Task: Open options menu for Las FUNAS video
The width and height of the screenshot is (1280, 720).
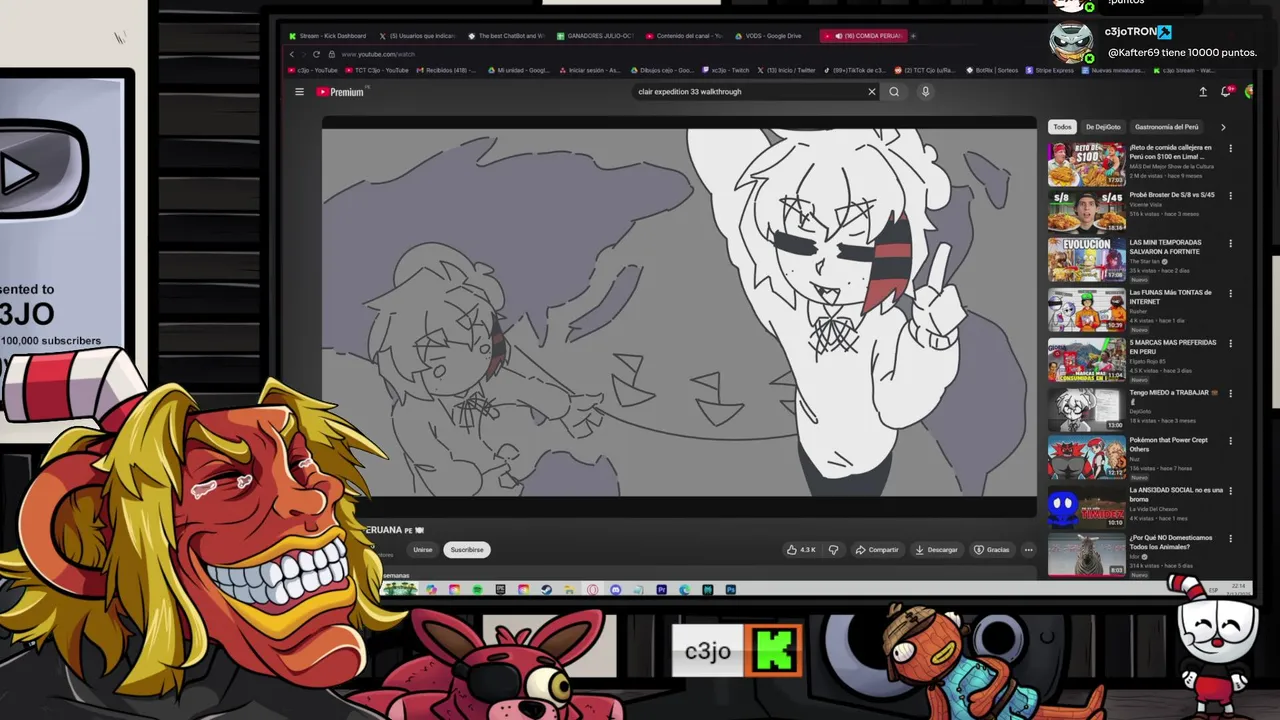Action: click(x=1230, y=294)
